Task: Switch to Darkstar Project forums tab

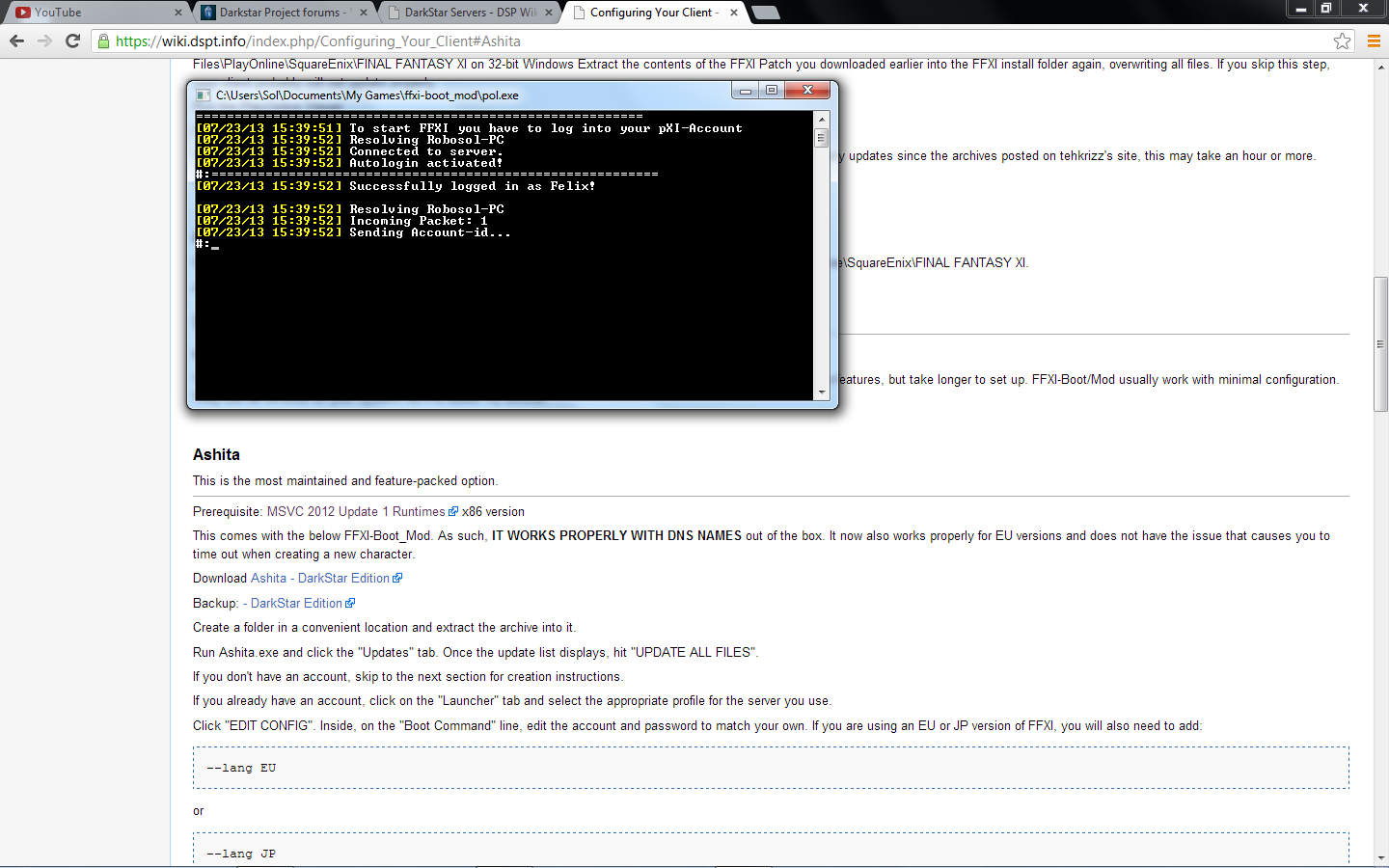Action: pyautogui.click(x=278, y=13)
